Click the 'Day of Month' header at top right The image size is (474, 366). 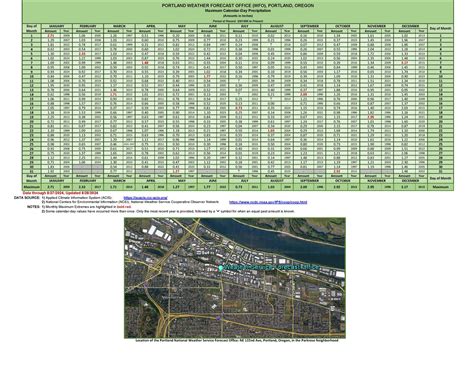[440, 28]
